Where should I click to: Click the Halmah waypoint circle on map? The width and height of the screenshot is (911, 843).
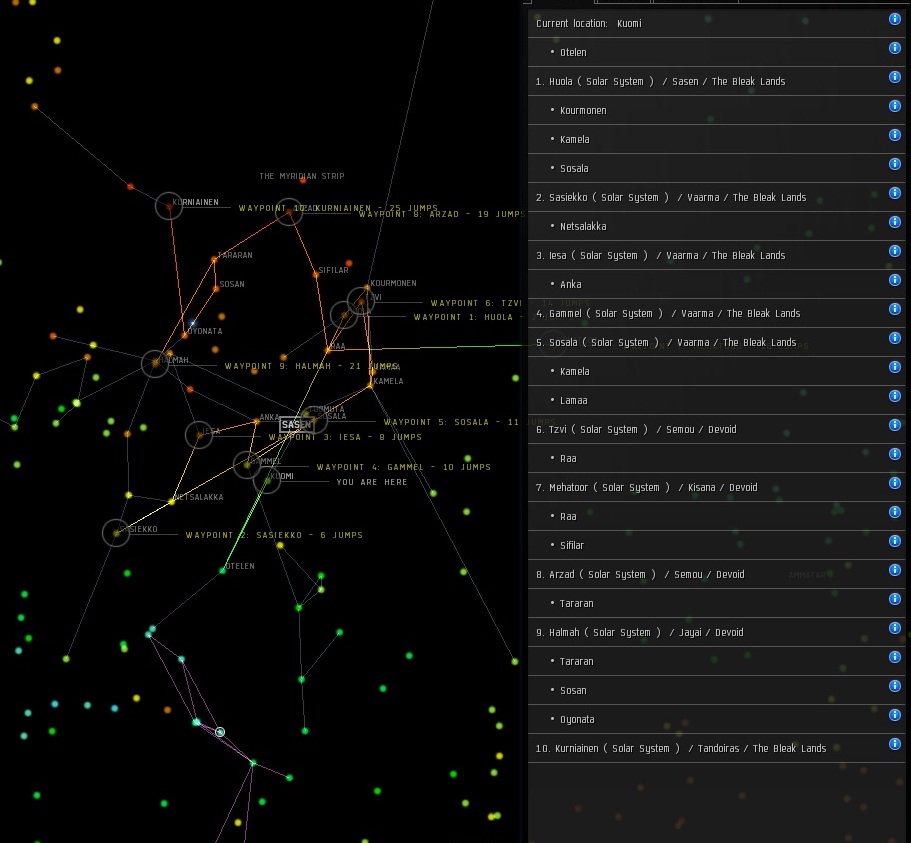click(x=154, y=363)
